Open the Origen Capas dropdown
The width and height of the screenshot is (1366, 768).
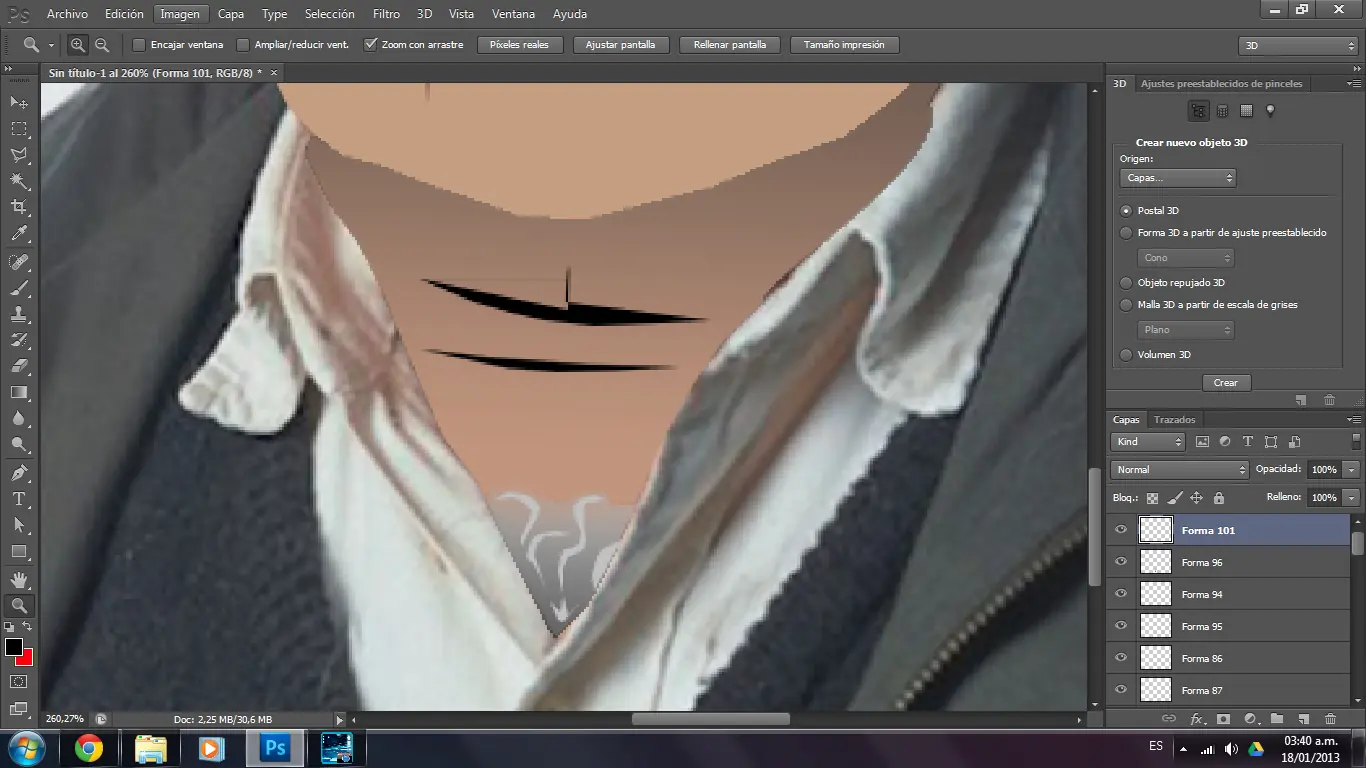[x=1178, y=178]
